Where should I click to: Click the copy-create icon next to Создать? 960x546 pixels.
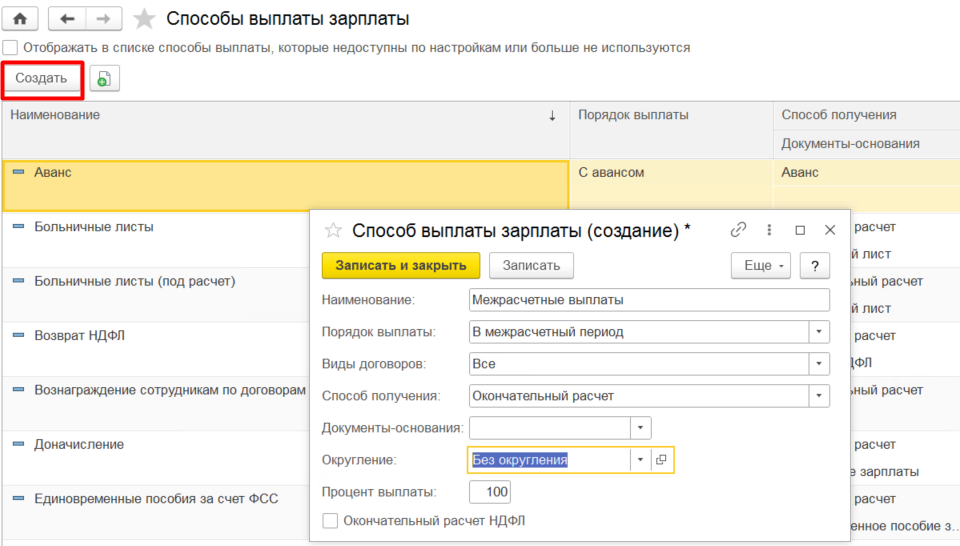pyautogui.click(x=104, y=79)
